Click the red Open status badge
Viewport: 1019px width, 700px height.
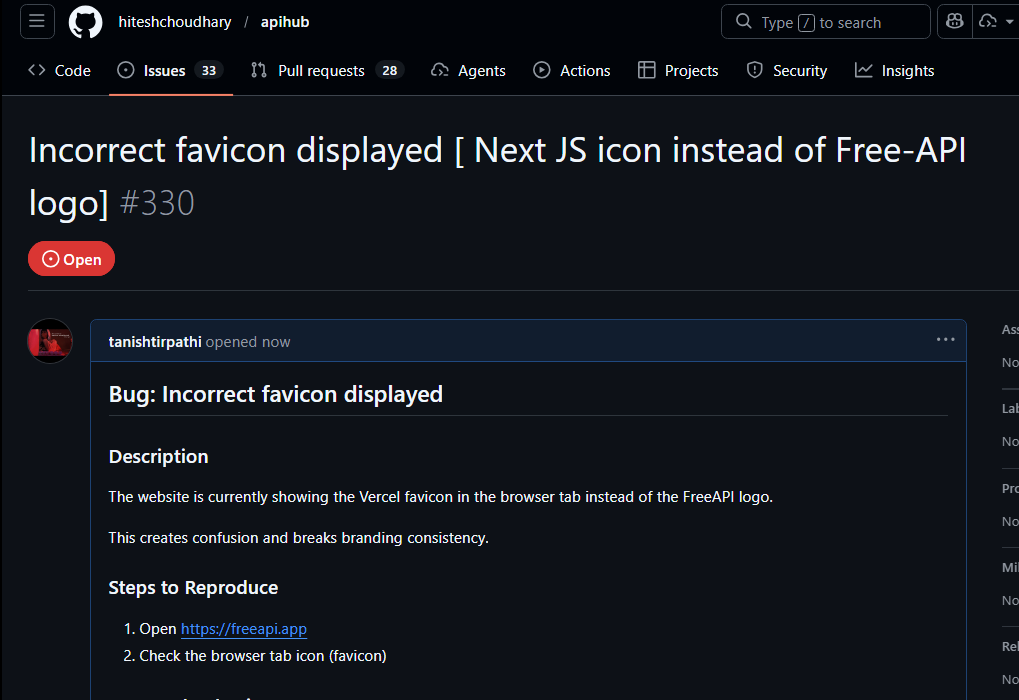(71, 259)
